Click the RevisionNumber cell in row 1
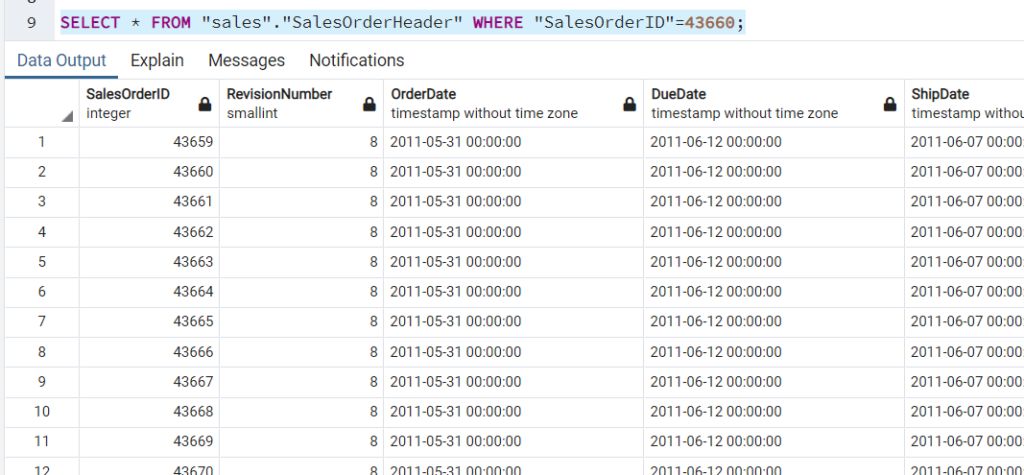This screenshot has height=475, width=1024. pos(302,142)
